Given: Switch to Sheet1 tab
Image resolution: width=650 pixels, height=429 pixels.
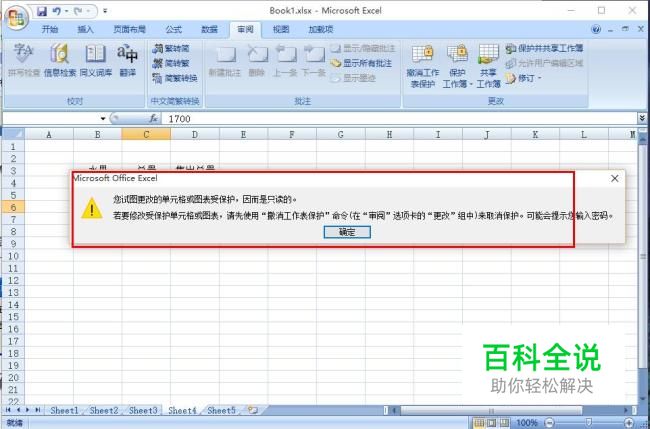Looking at the screenshot, I should [x=64, y=410].
